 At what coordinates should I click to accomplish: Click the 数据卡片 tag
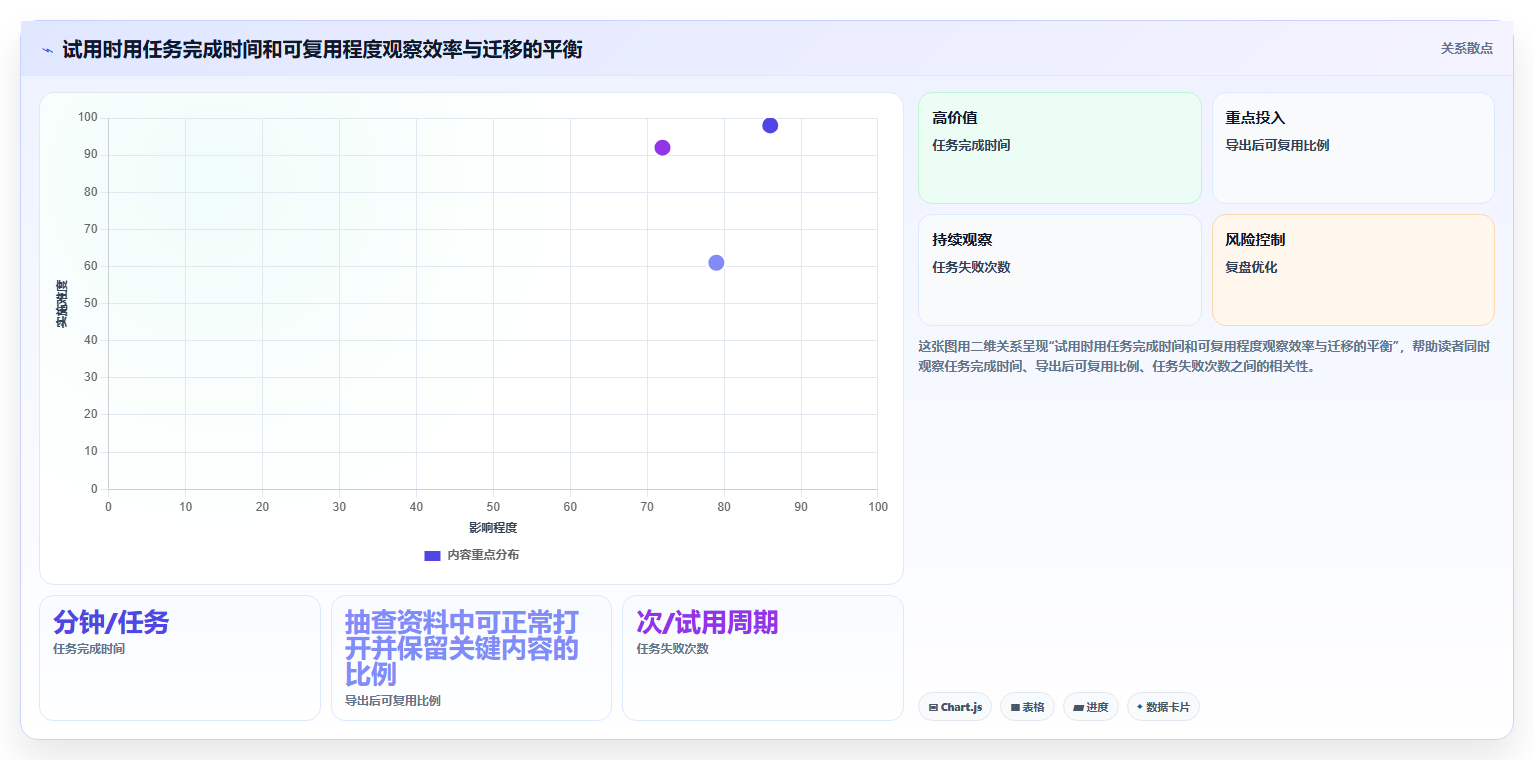point(1163,707)
